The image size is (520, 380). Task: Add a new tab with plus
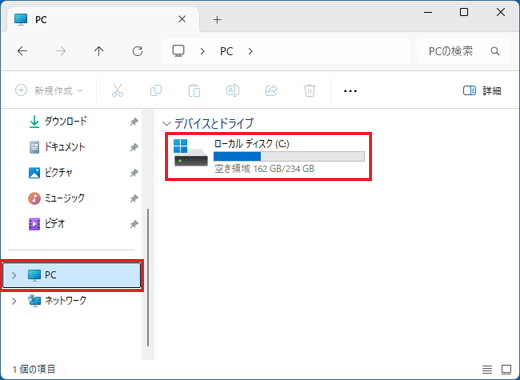point(217,20)
